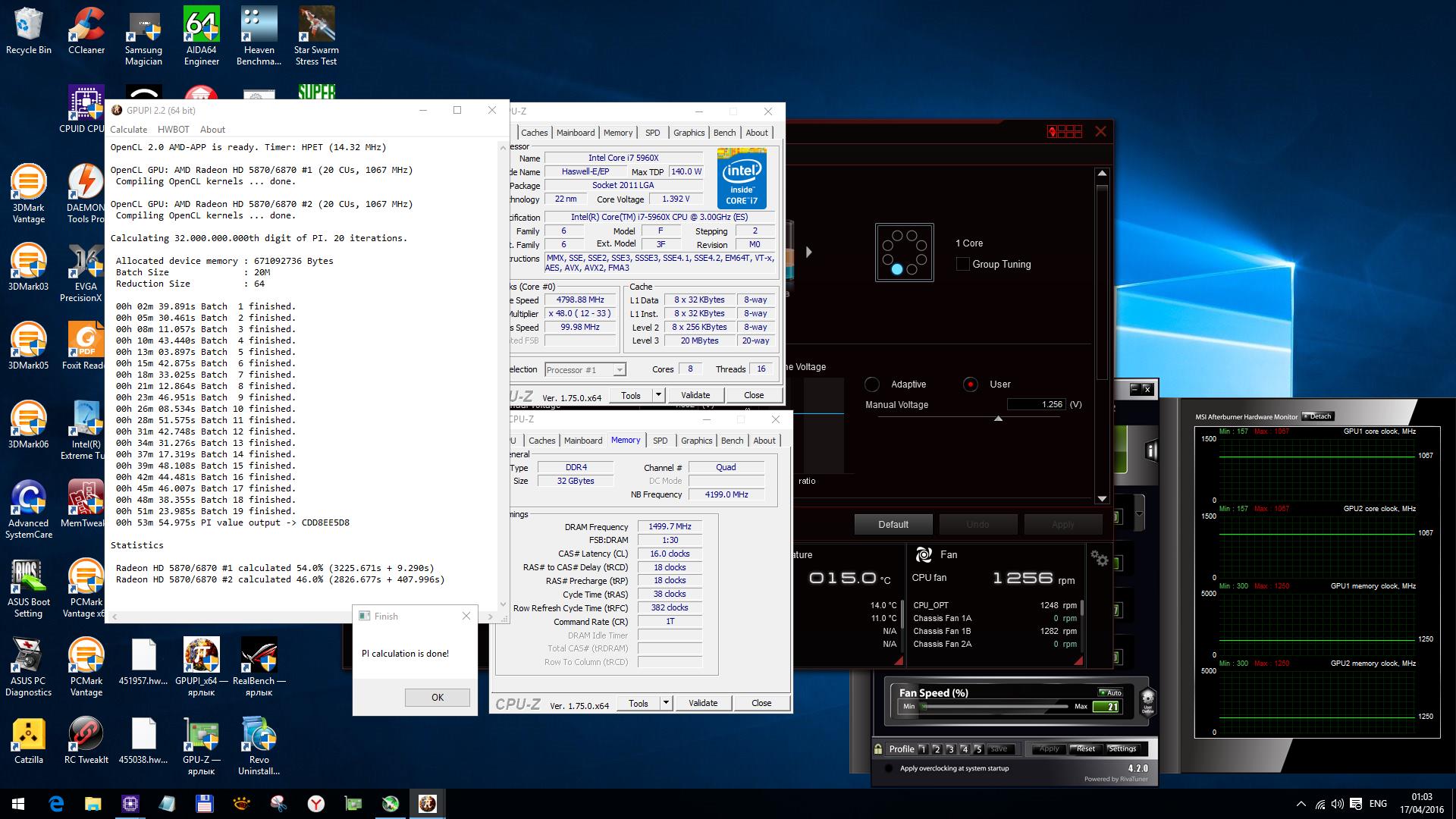
Task: Click OK in Finish dialog
Action: [437, 698]
